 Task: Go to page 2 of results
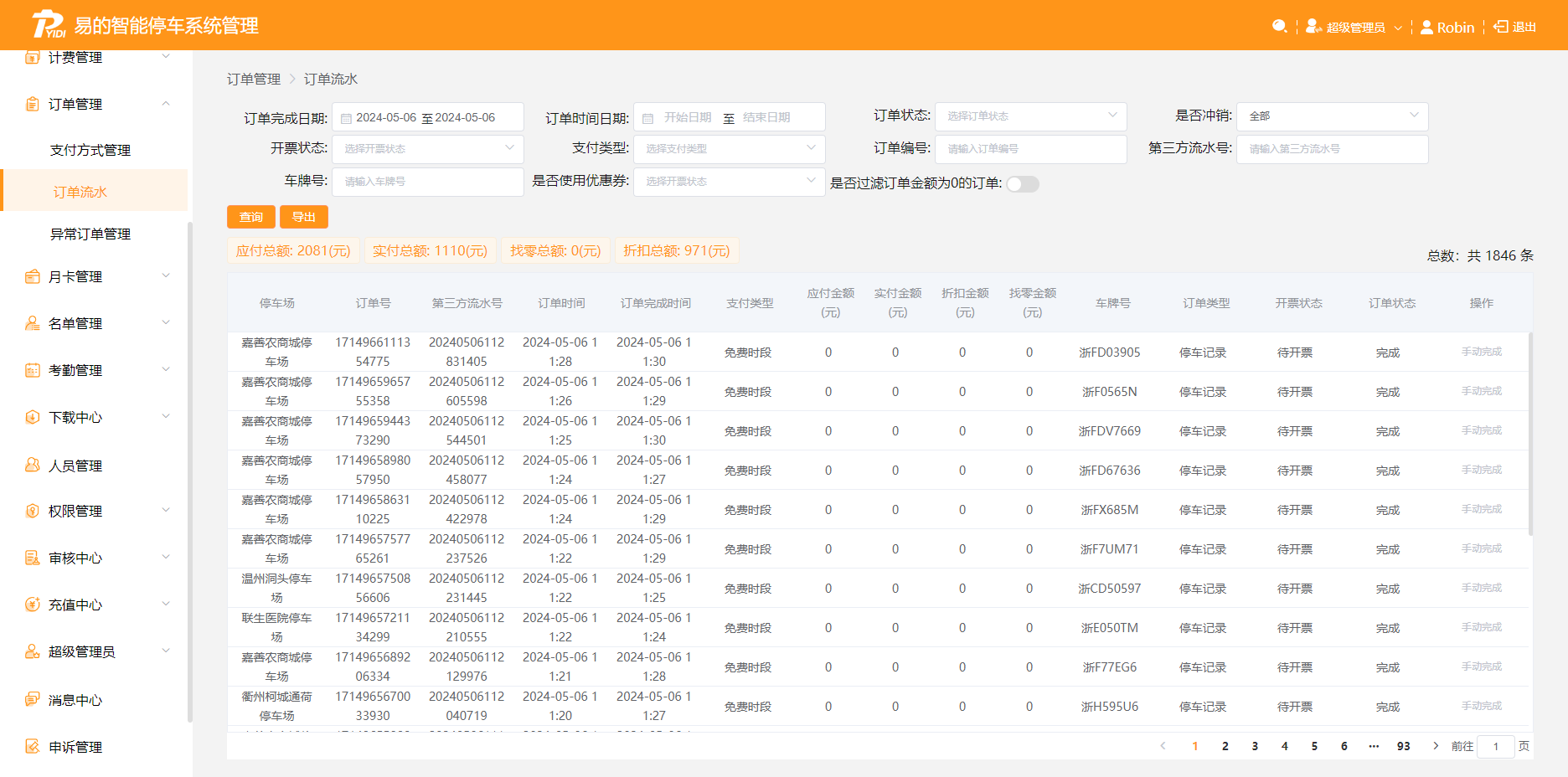[x=1225, y=746]
